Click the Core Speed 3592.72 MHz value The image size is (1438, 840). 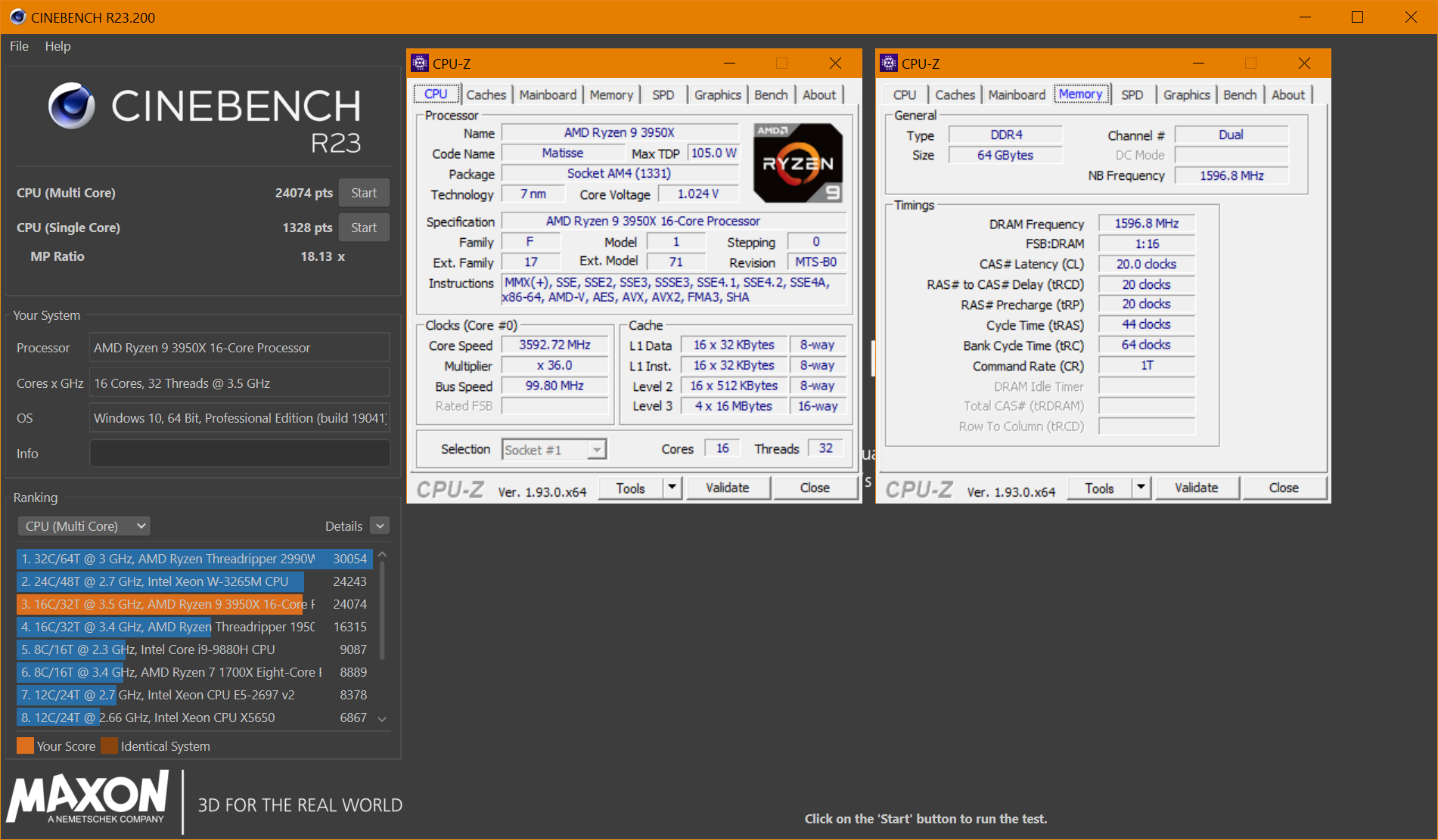(x=554, y=345)
